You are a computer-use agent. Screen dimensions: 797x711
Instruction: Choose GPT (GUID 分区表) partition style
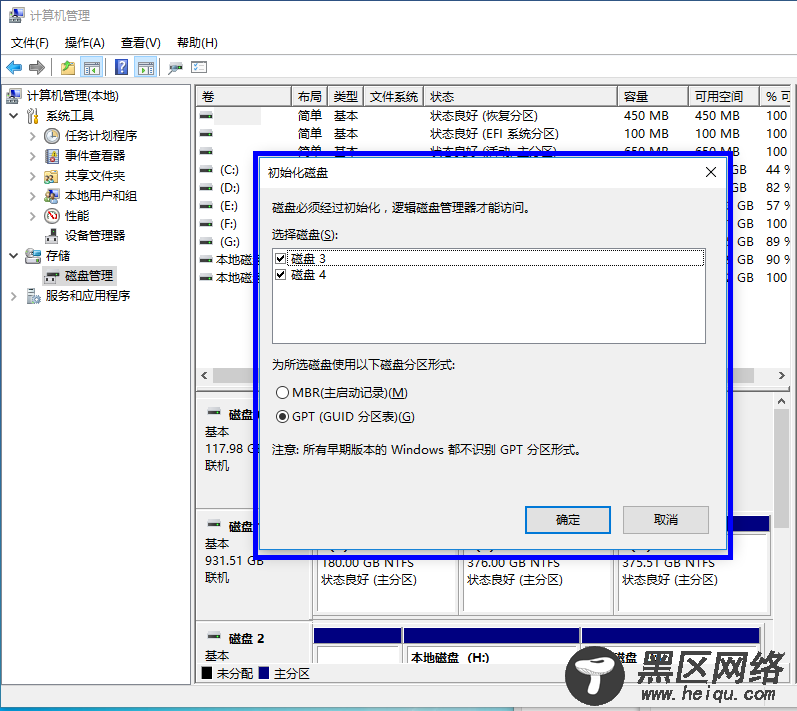tap(282, 417)
